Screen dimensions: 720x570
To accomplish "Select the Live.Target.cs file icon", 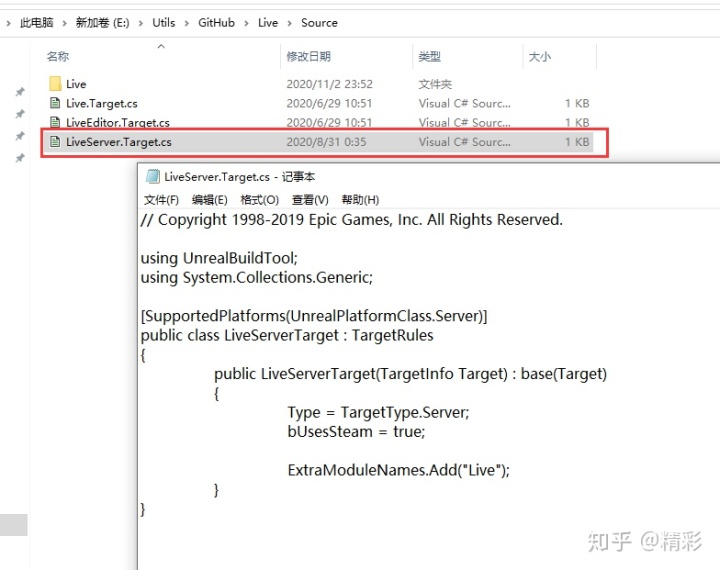I will click(x=55, y=103).
